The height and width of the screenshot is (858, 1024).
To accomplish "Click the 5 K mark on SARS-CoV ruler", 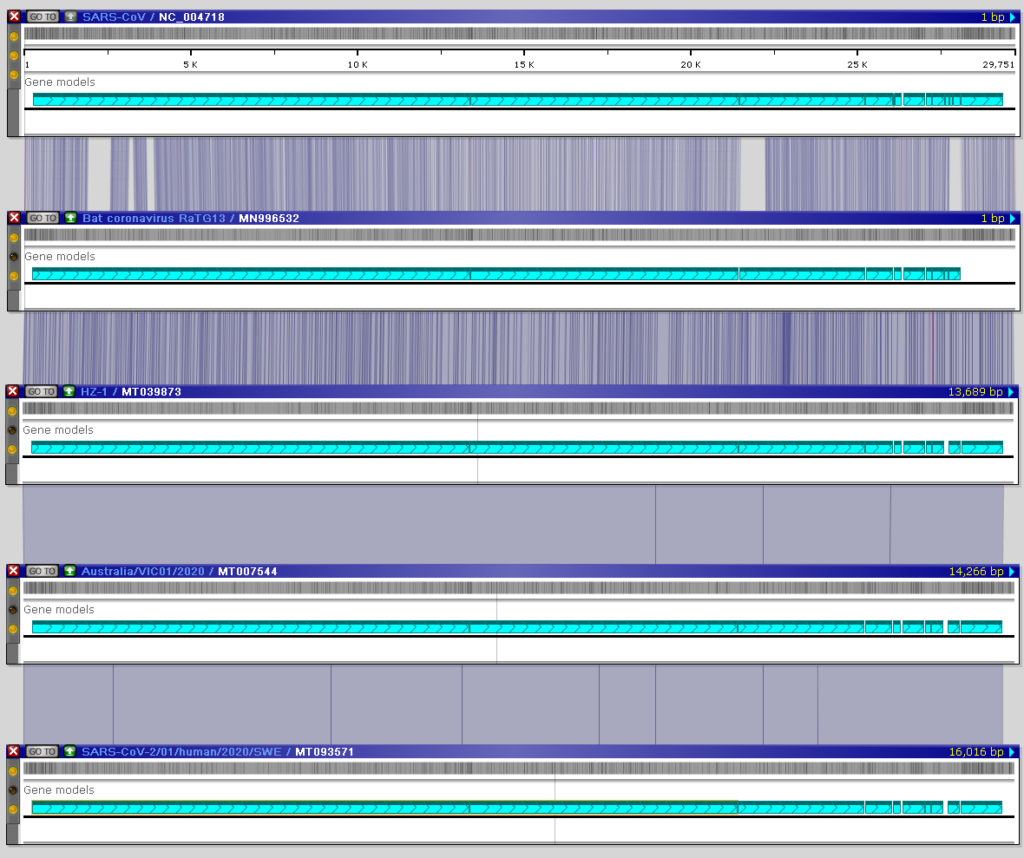I will [191, 65].
